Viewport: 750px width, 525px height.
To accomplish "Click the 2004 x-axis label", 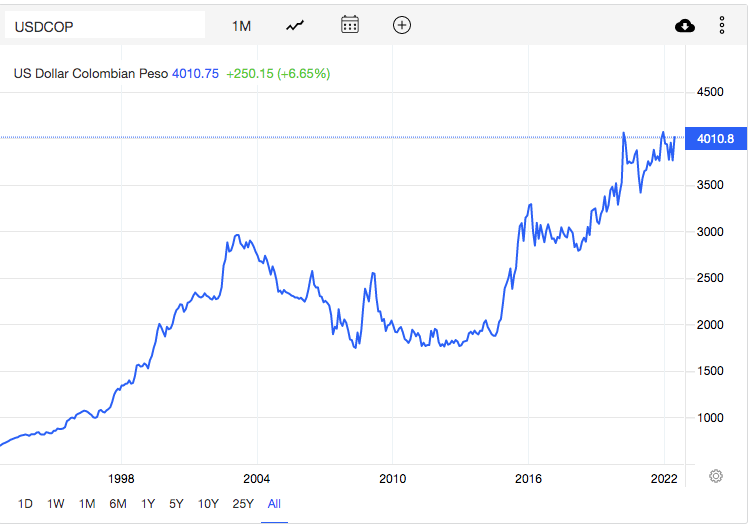I will pos(257,479).
